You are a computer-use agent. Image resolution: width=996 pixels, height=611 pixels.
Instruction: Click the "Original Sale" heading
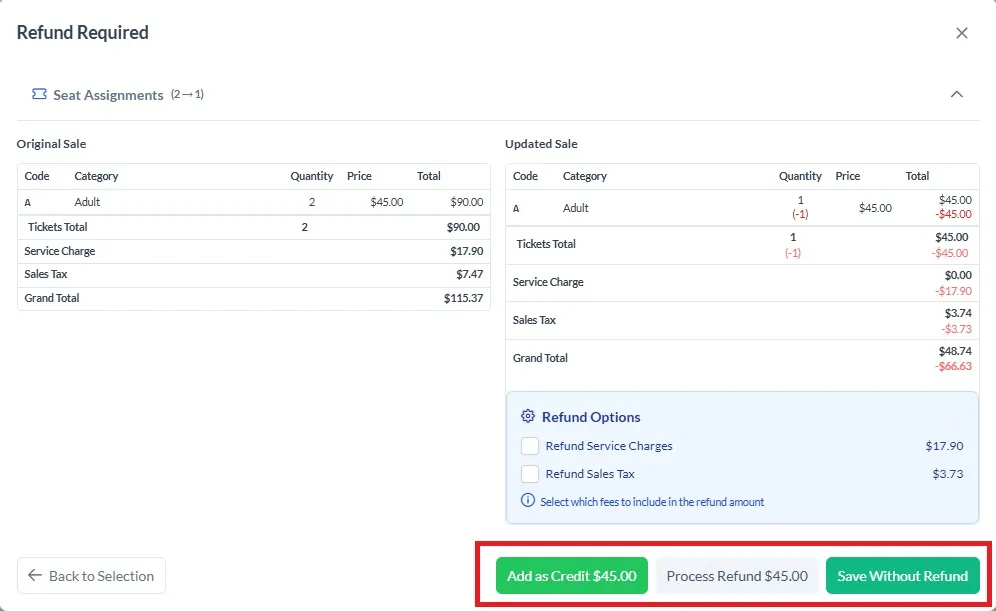tap(51, 144)
